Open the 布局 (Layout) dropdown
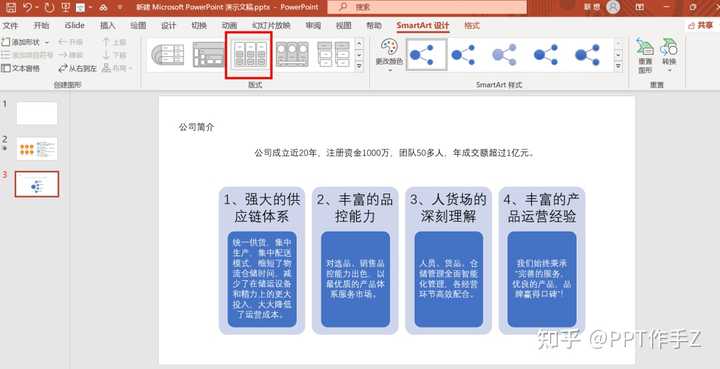 (x=117, y=68)
